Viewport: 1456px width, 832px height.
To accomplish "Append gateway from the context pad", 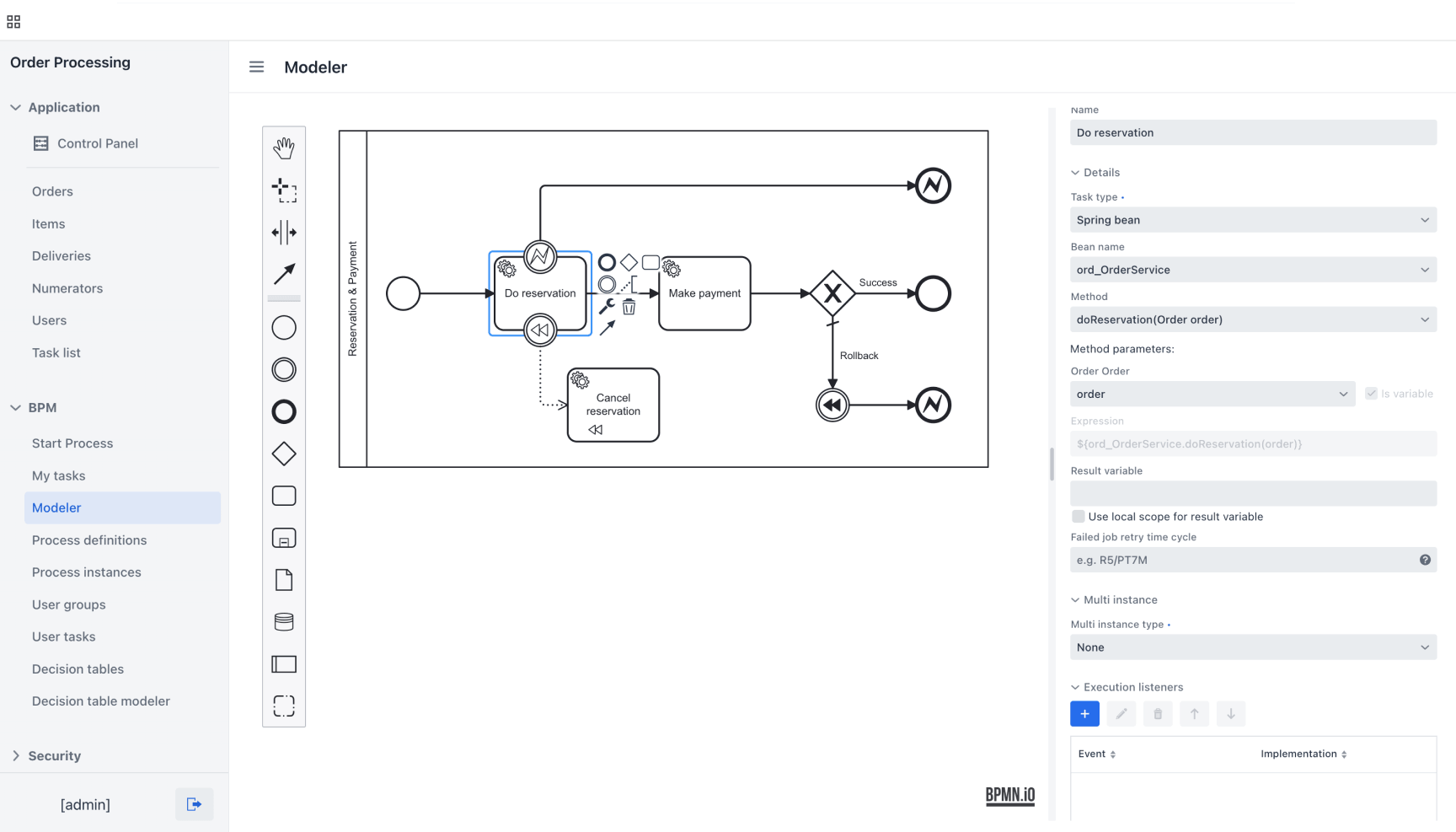I will pyautogui.click(x=629, y=262).
